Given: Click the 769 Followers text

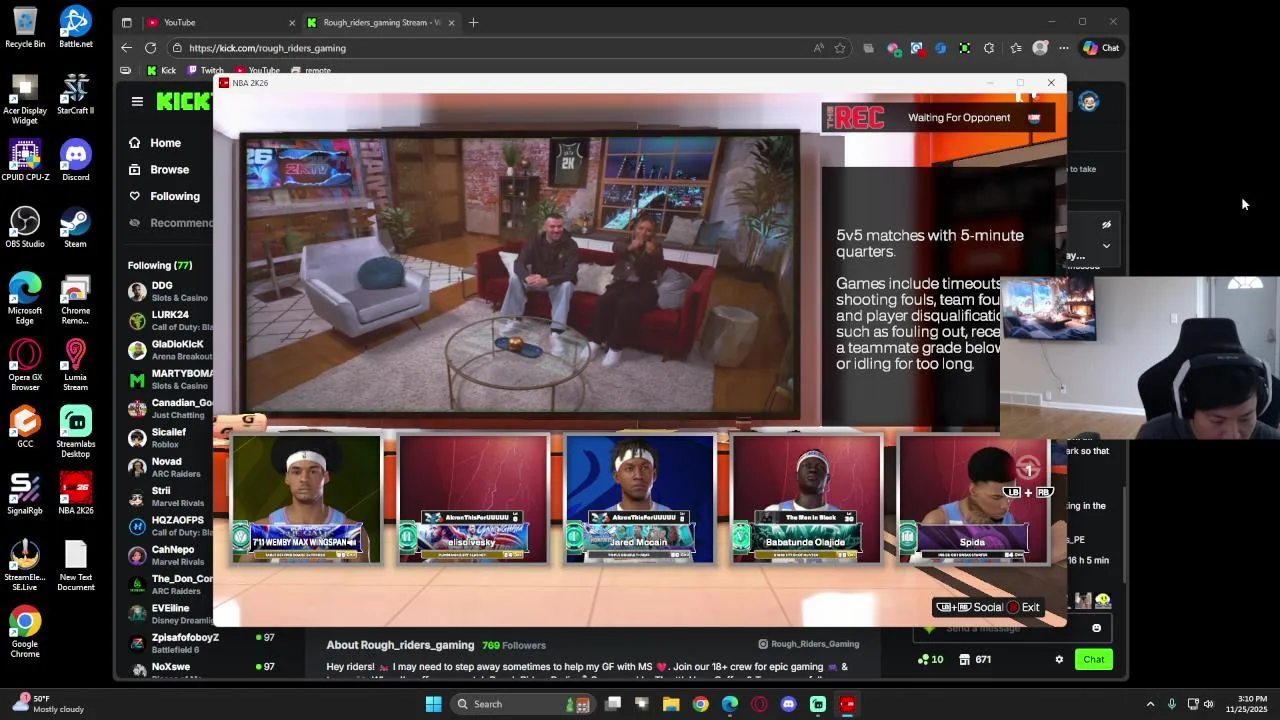Looking at the screenshot, I should click(514, 645).
